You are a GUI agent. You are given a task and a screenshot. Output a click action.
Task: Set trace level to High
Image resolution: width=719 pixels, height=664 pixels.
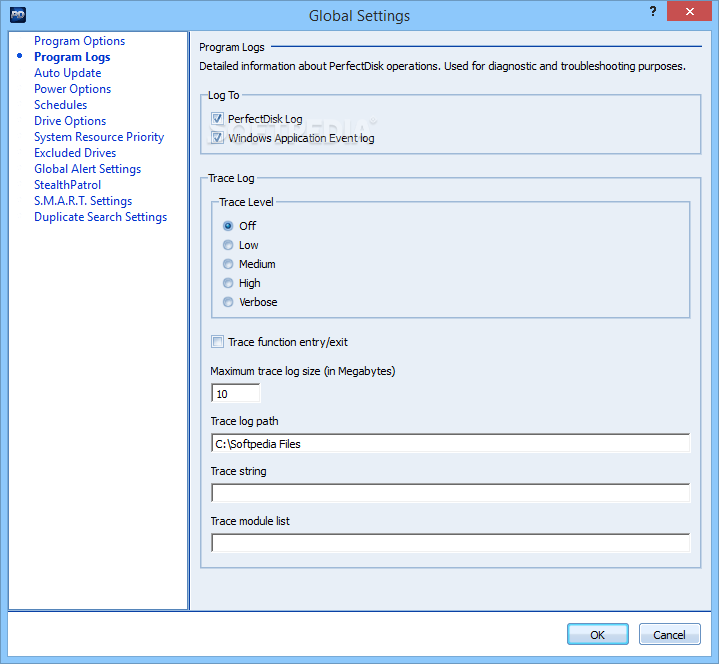click(227, 283)
